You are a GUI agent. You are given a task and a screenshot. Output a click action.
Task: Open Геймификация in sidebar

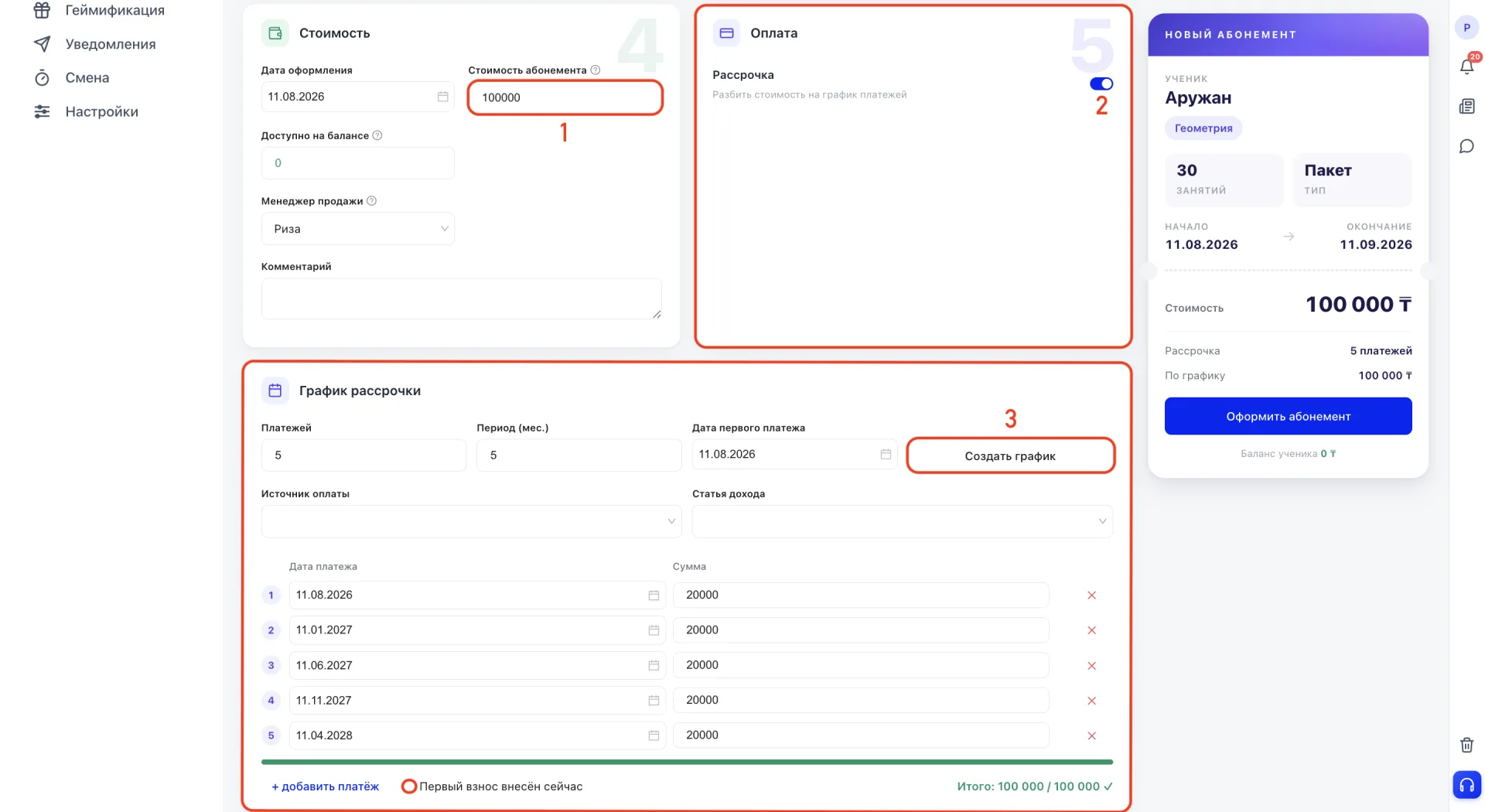tap(114, 10)
